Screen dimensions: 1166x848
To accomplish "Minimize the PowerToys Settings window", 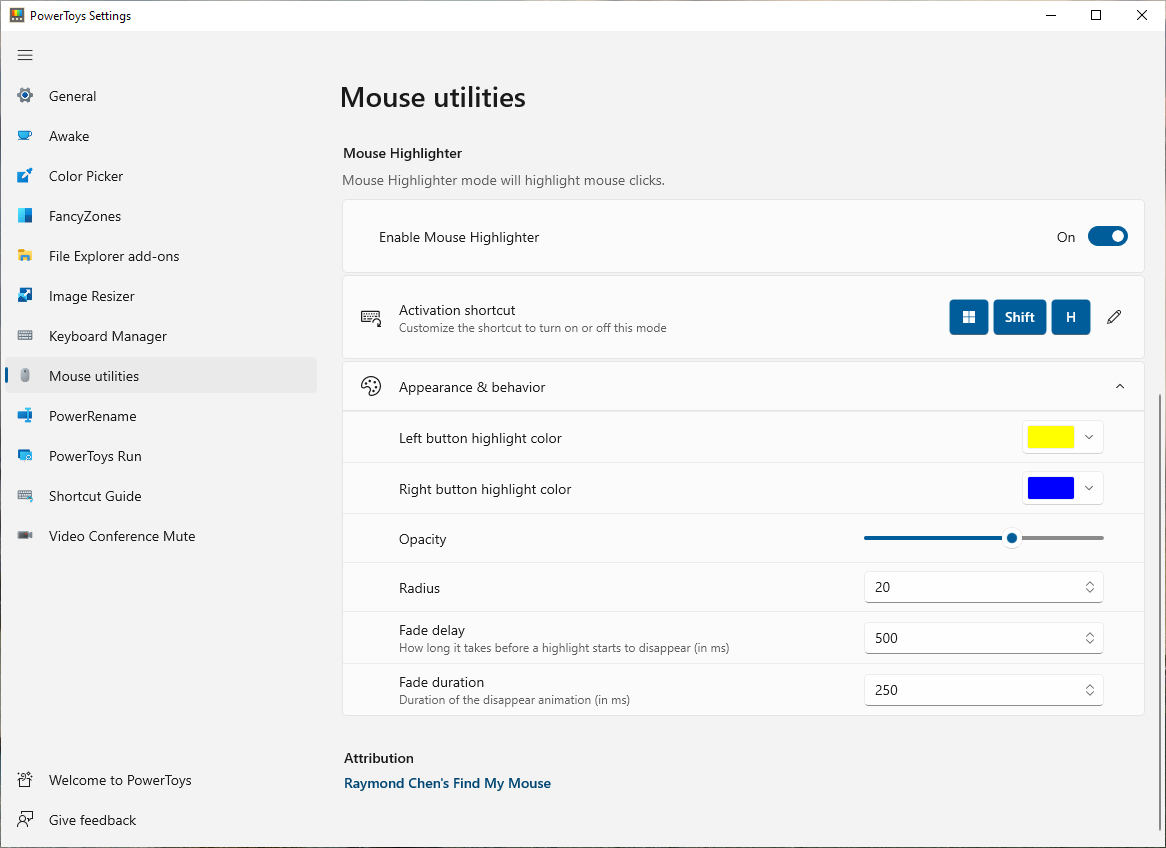I will (x=1051, y=15).
